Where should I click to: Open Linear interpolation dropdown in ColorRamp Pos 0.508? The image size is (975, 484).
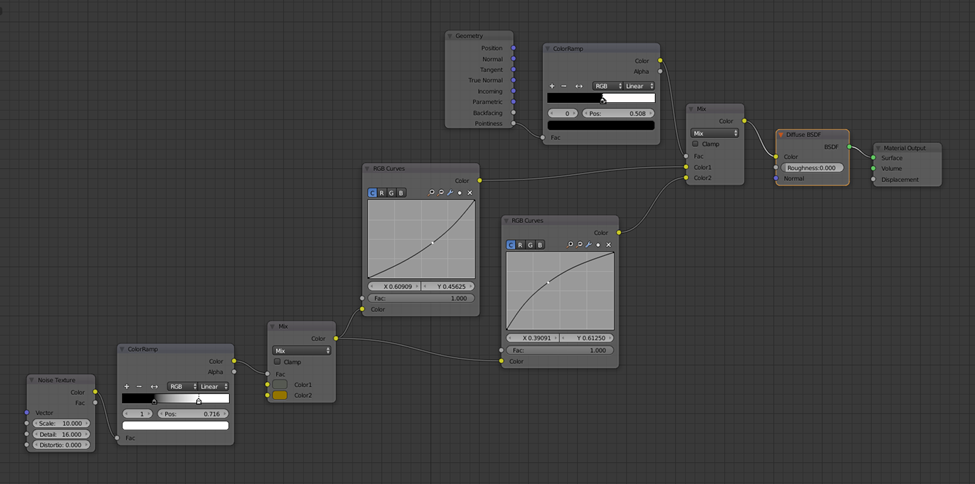click(x=639, y=86)
